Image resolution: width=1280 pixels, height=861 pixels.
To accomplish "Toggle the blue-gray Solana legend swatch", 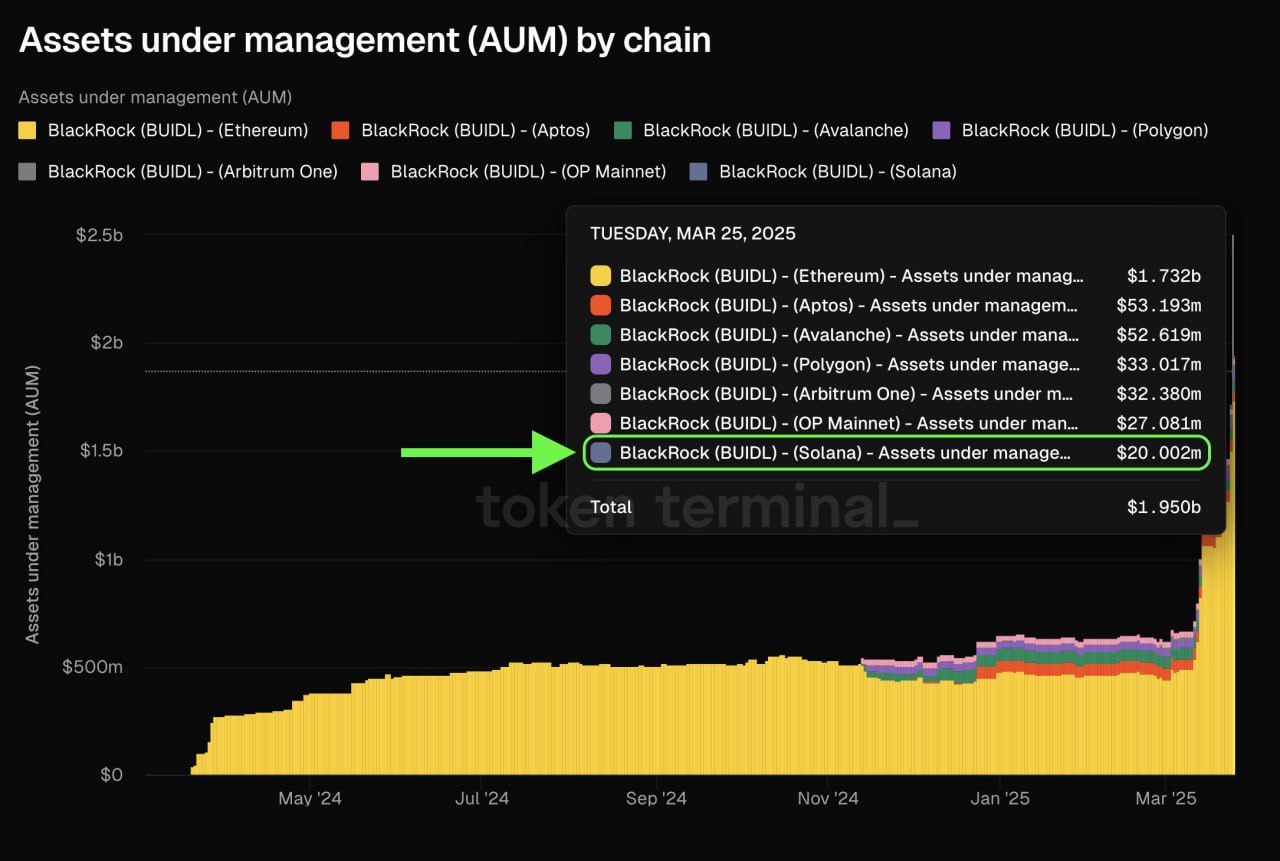I will click(x=699, y=172).
